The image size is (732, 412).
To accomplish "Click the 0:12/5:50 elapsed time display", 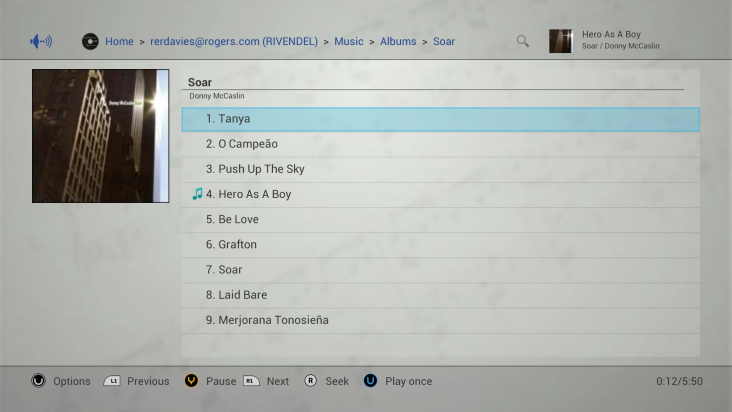I will (x=679, y=381).
